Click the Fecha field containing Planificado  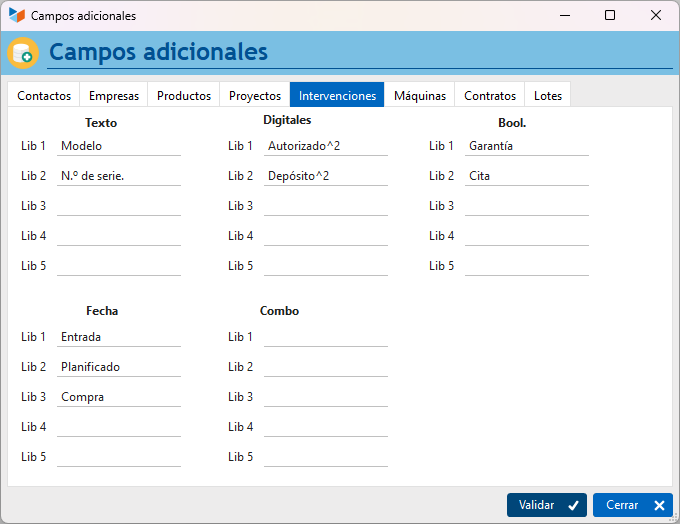(x=119, y=367)
